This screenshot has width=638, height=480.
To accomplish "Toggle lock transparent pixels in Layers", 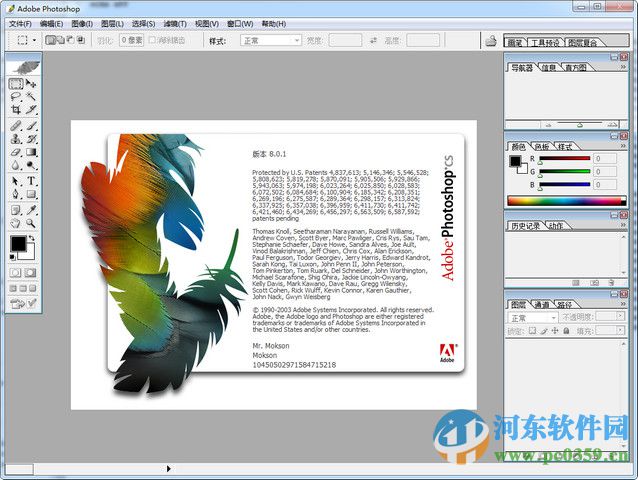I will pyautogui.click(x=532, y=331).
